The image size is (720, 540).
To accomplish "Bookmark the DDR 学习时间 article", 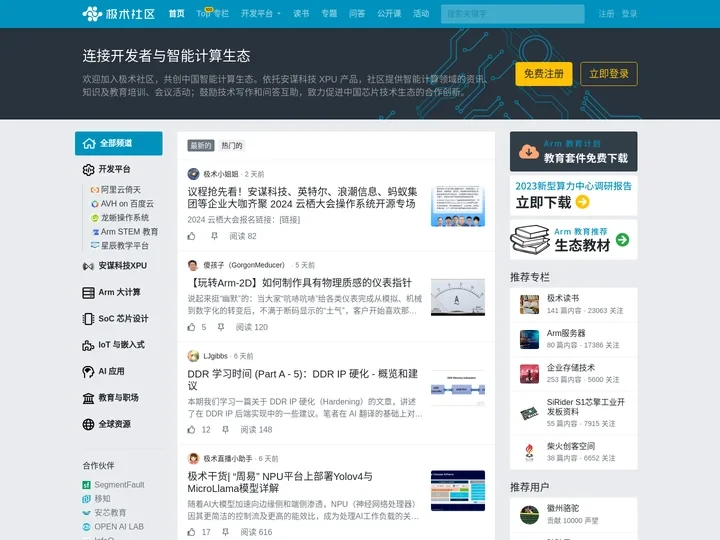I will coord(225,430).
